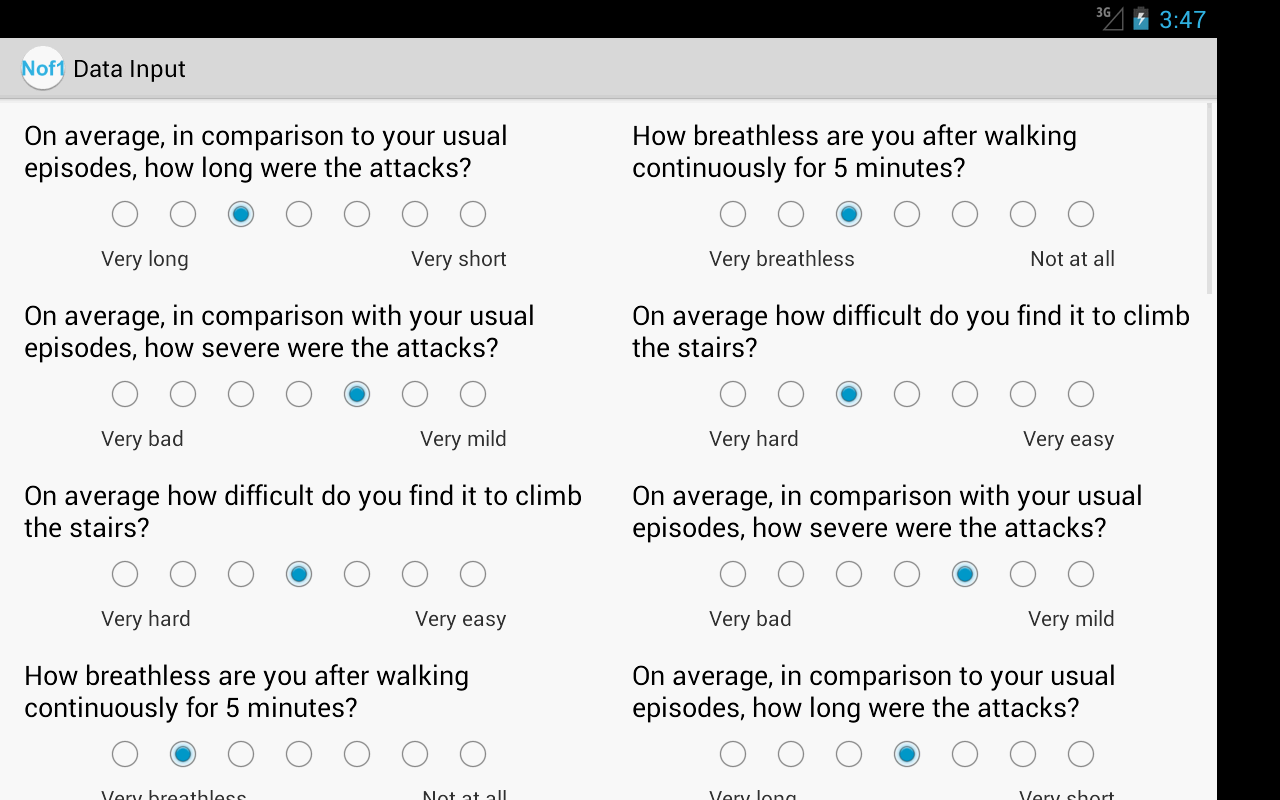Tap the Nof1 app logo icon
1280x800 pixels.
coord(43,68)
